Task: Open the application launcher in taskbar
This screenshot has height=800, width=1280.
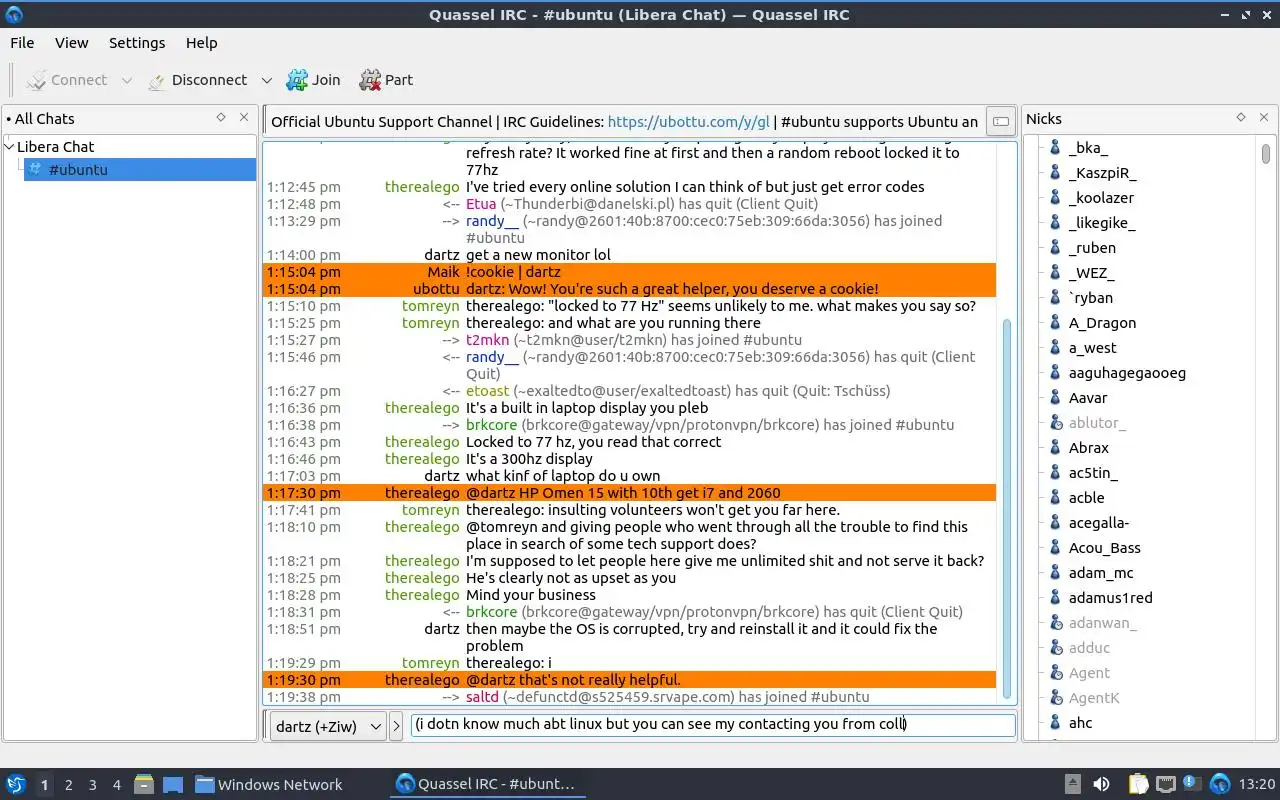Action: 15,784
